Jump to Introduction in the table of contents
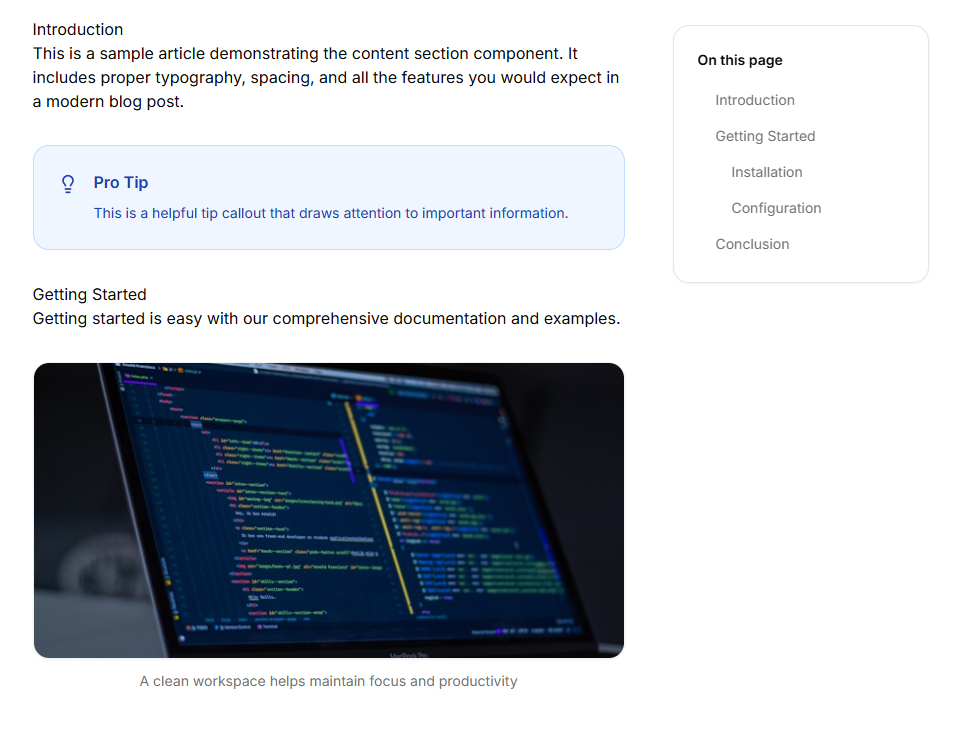 [754, 100]
